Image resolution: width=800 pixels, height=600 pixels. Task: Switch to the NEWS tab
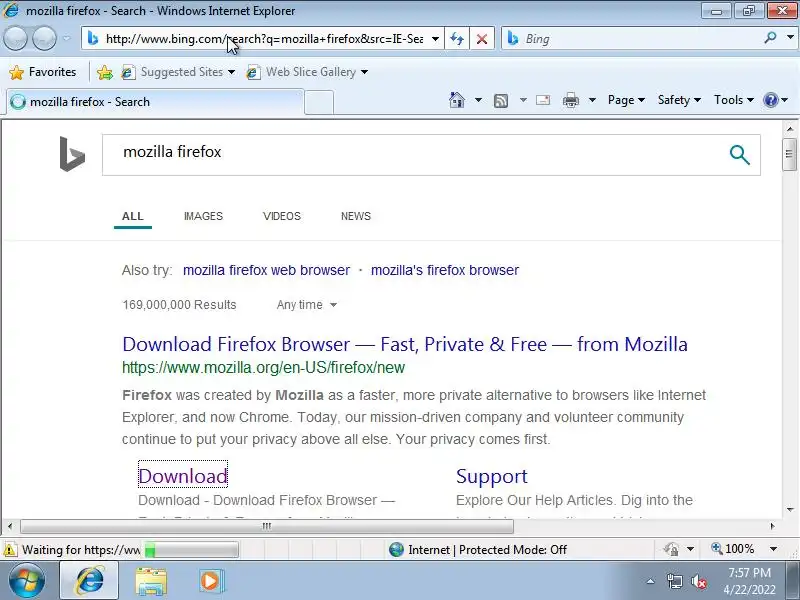click(x=356, y=216)
